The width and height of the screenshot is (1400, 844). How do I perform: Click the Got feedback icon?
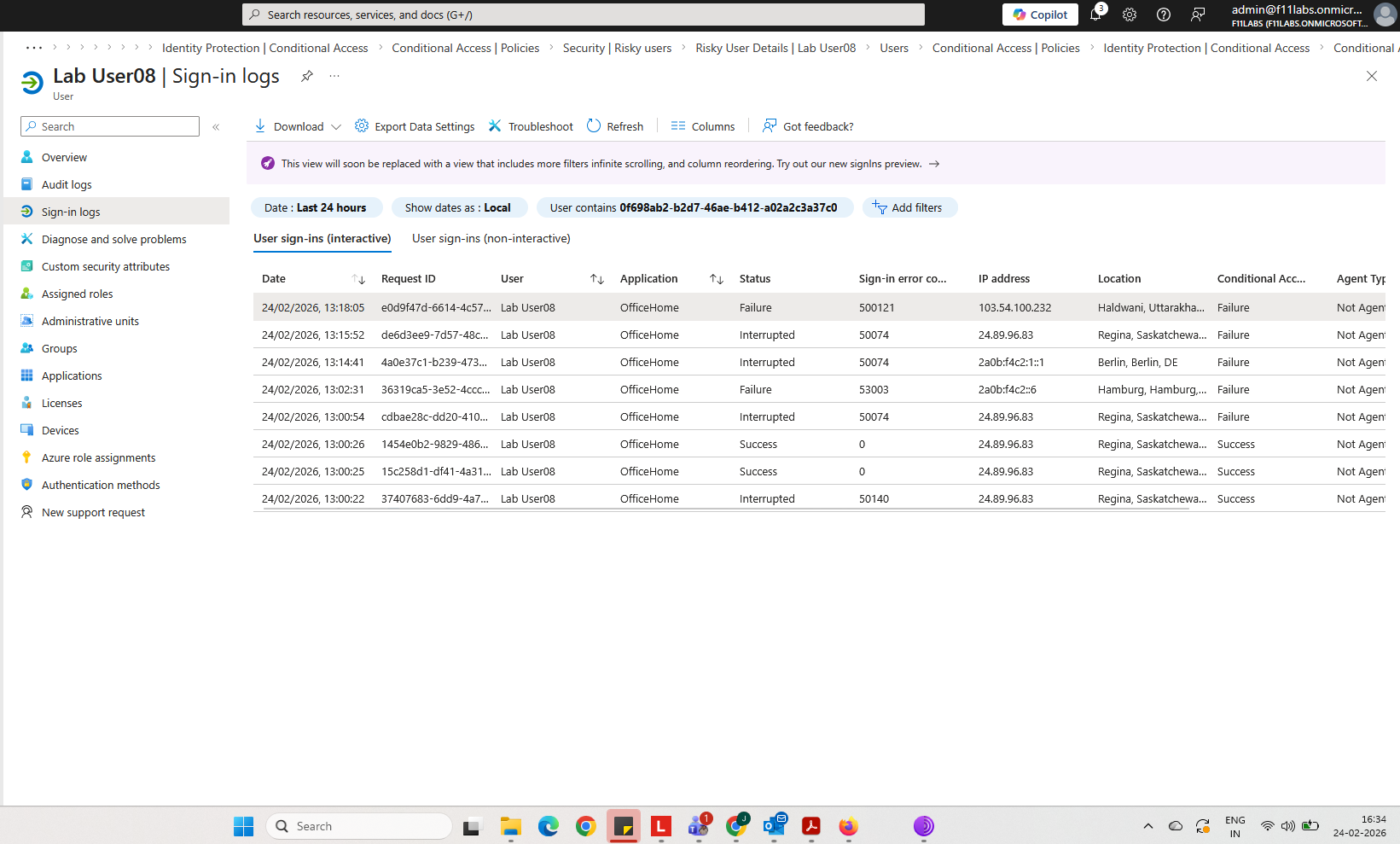(x=770, y=126)
